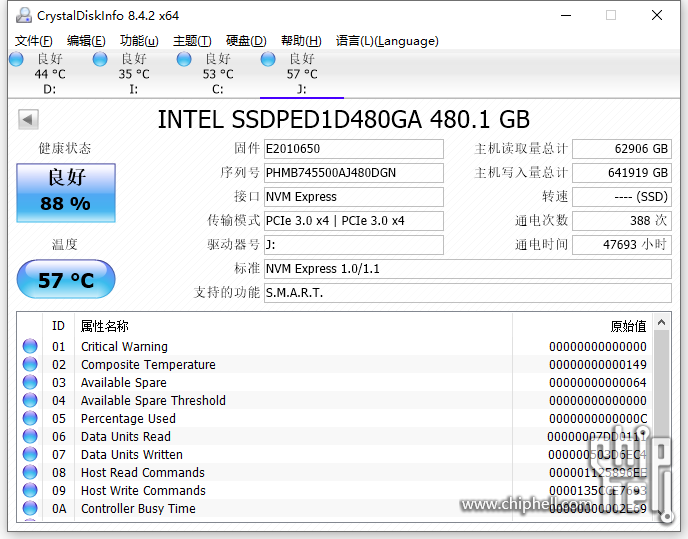Click the features field S.M.A.R.T.

click(x=468, y=293)
